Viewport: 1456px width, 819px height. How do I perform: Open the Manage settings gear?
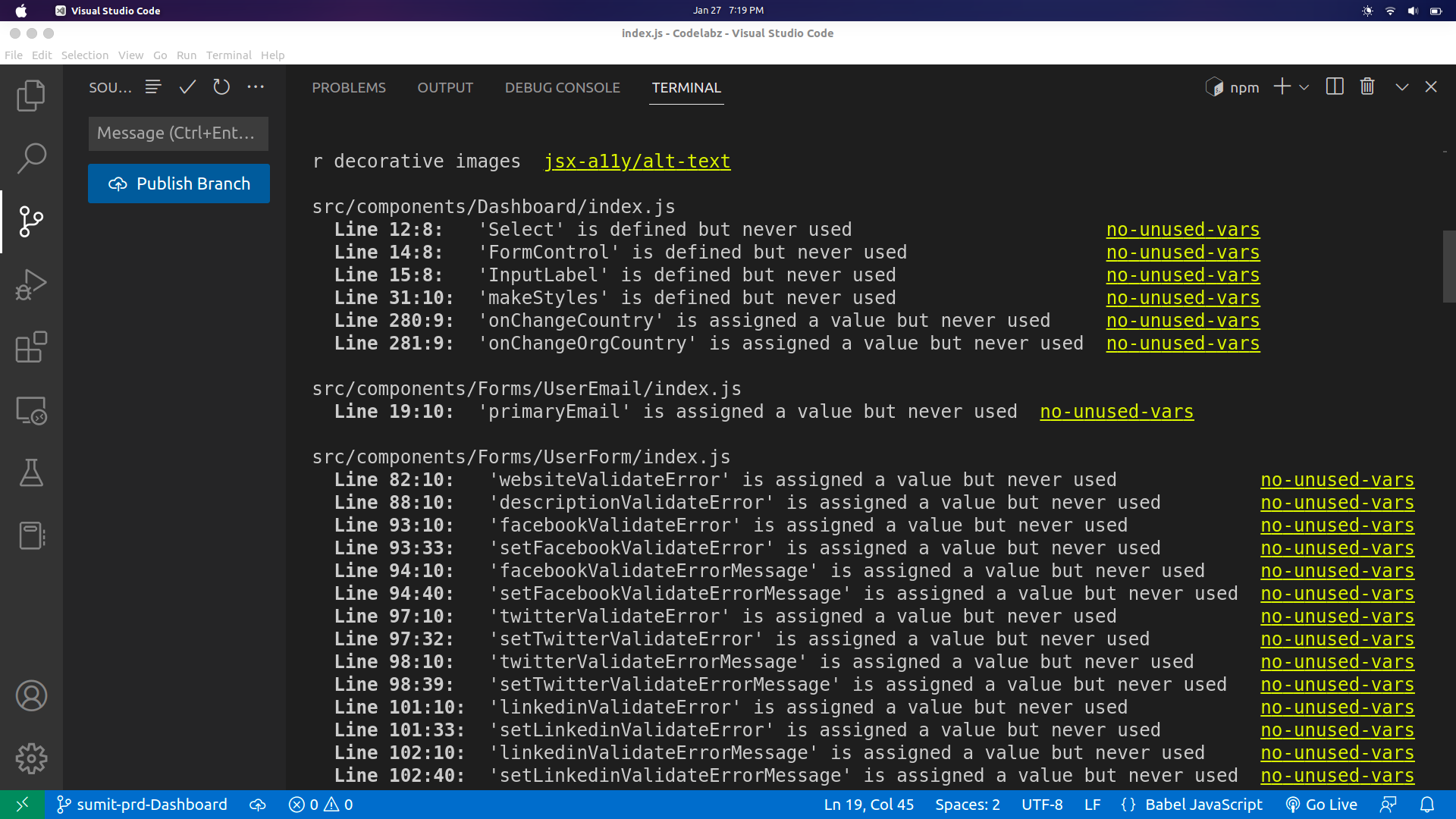31,758
